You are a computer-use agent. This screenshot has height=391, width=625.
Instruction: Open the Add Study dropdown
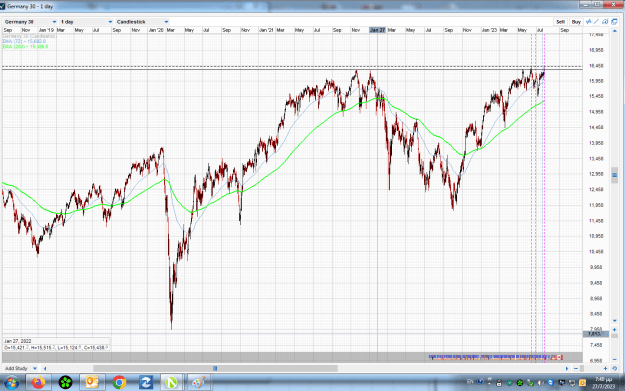pyautogui.click(x=21, y=368)
